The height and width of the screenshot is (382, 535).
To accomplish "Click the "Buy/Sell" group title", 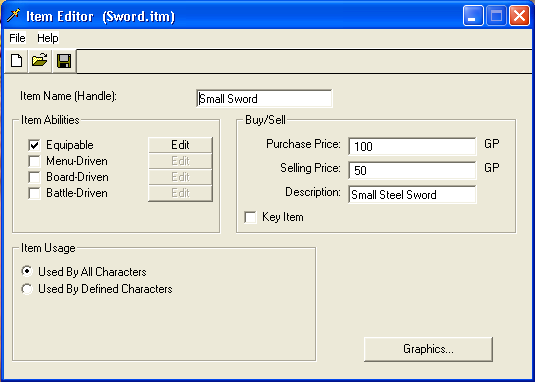I will point(265,120).
